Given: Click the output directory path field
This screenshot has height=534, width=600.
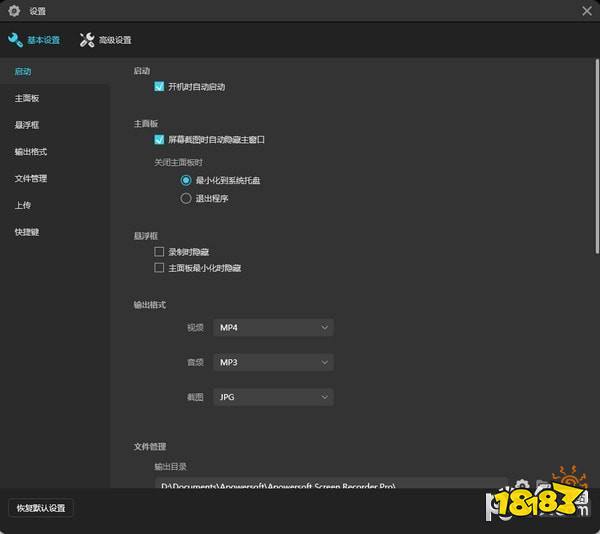Looking at the screenshot, I should click(x=331, y=483).
